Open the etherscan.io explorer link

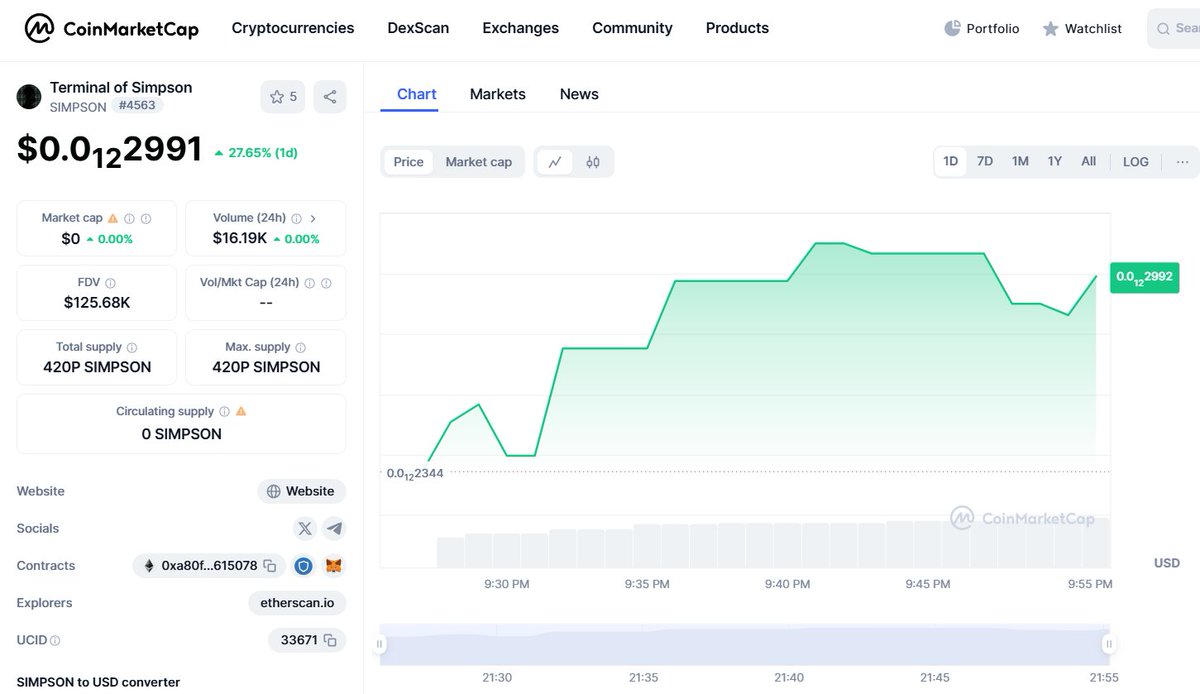tap(297, 603)
